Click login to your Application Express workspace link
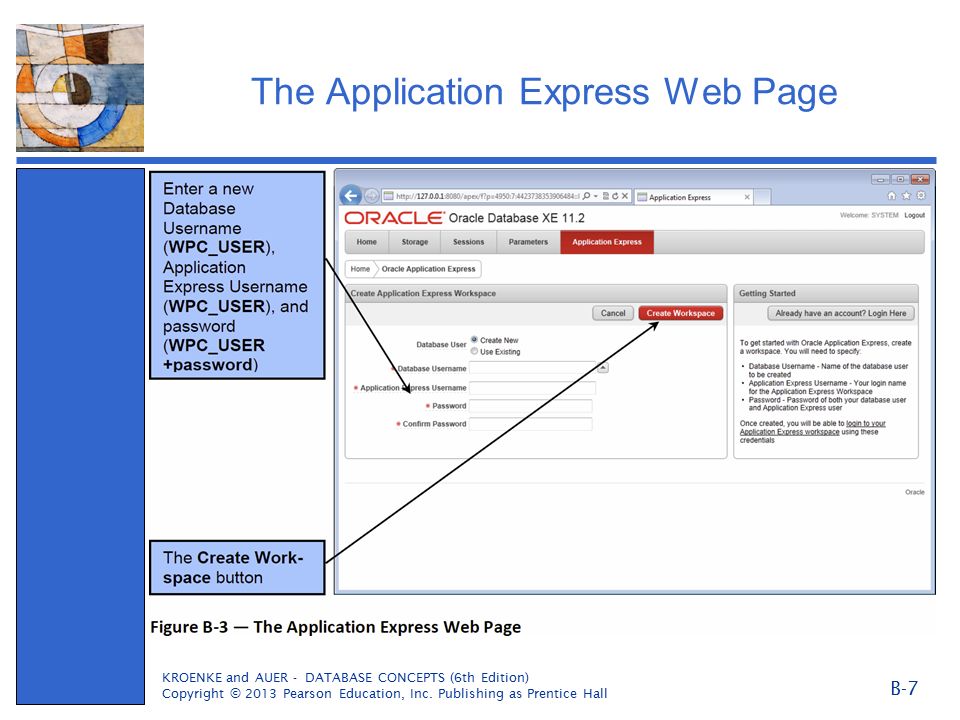Screen dimensions: 960x720 812,427
